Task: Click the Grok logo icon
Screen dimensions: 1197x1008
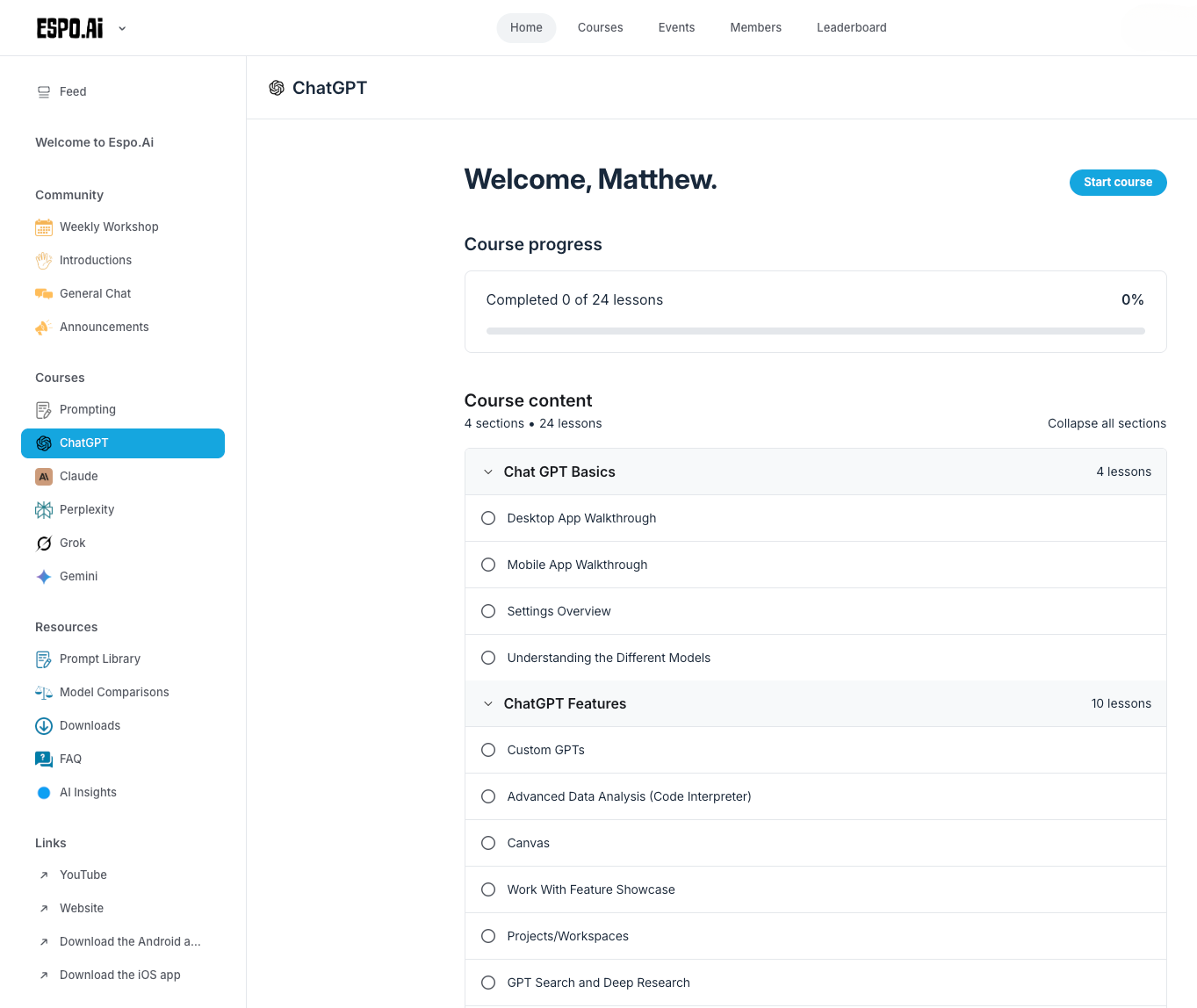Action: click(44, 544)
